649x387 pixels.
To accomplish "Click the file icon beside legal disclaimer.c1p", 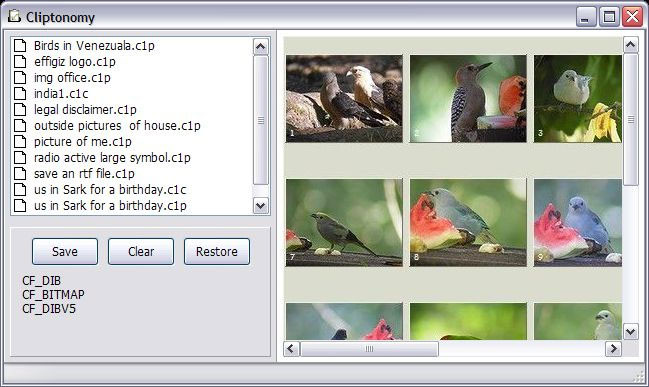I will [20, 109].
